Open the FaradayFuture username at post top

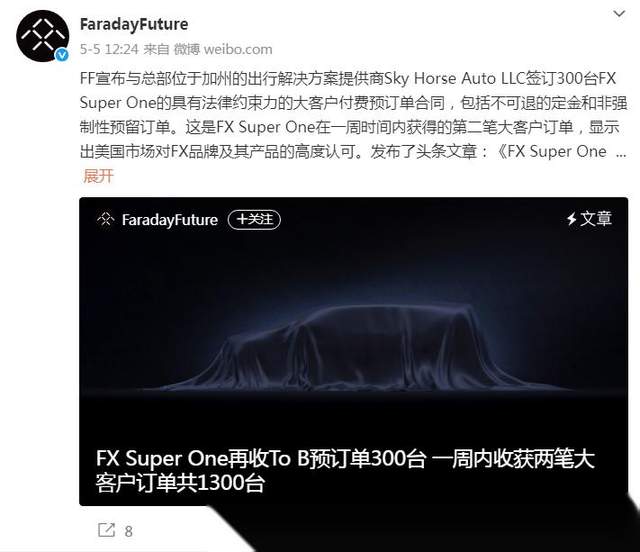coord(134,24)
